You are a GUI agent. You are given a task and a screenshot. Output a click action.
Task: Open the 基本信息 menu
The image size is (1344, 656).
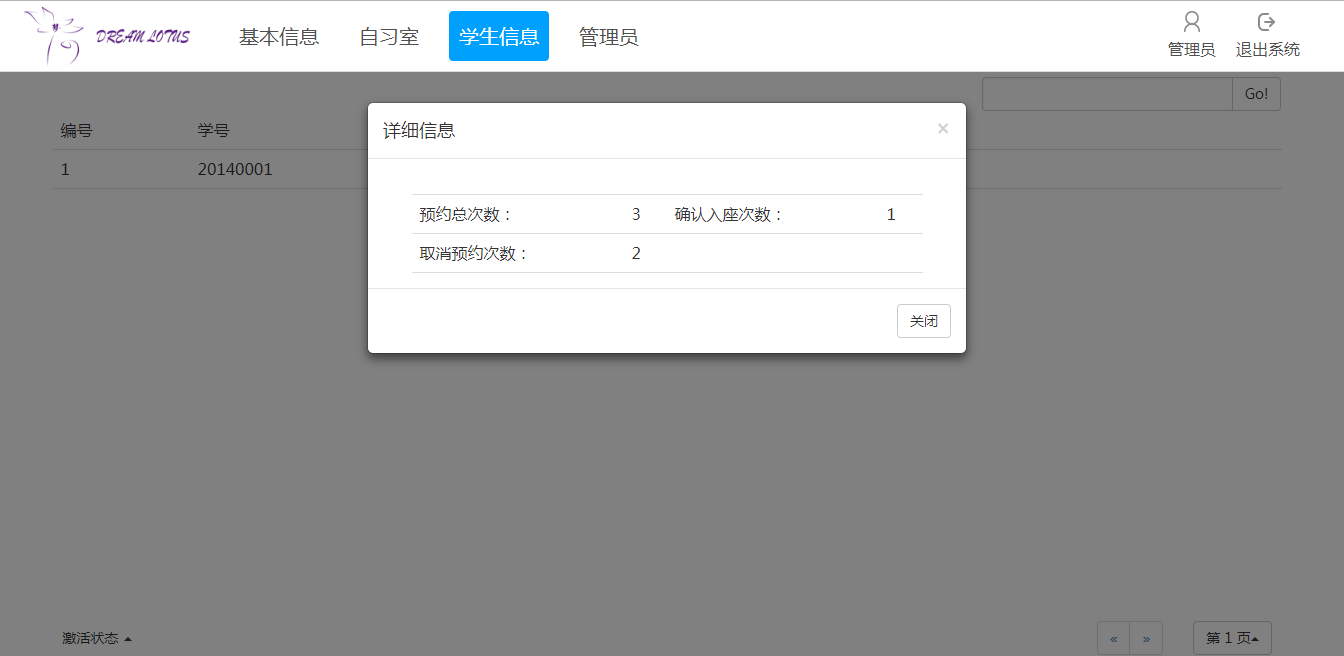tap(279, 37)
